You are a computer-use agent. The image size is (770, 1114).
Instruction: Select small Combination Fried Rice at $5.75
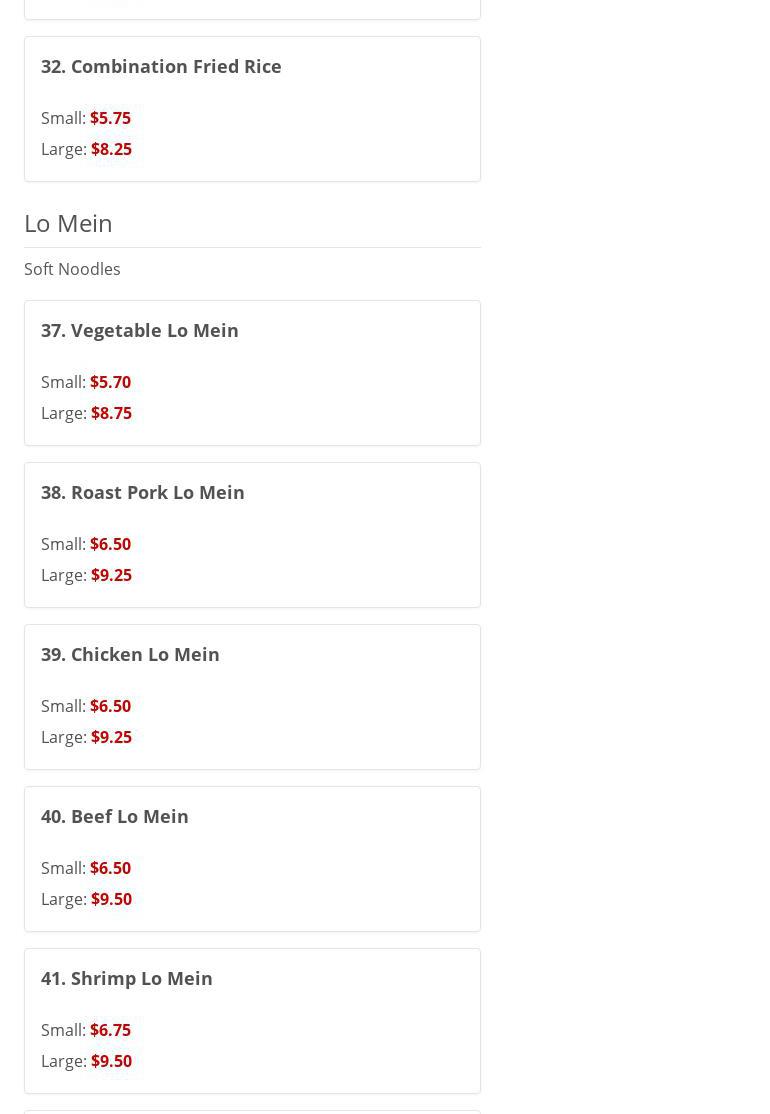pyautogui.click(x=110, y=118)
